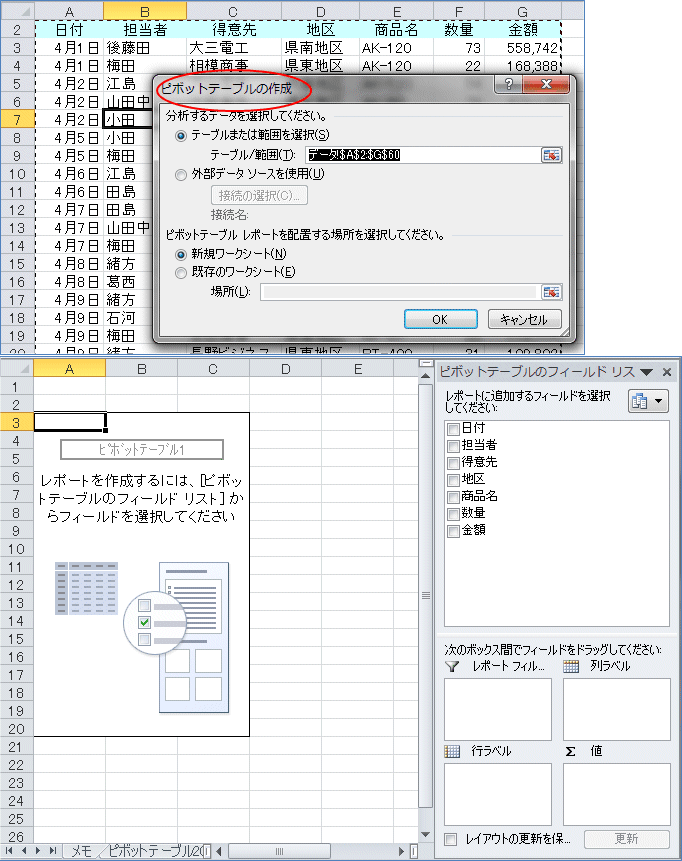Click the horizontal scrollbar right arrow
The image size is (682, 861).
(x=401, y=851)
